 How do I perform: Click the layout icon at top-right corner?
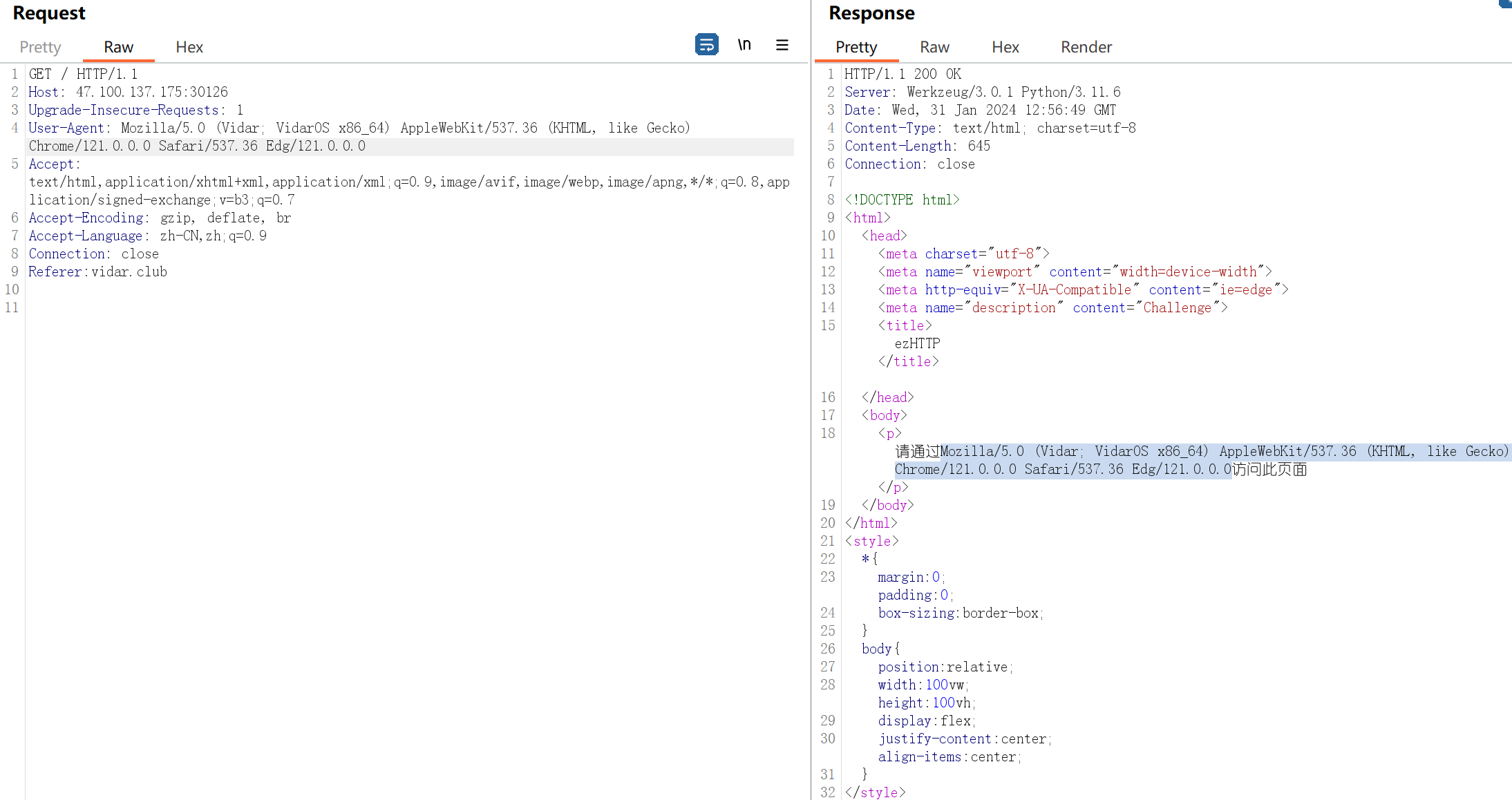pos(1506,3)
